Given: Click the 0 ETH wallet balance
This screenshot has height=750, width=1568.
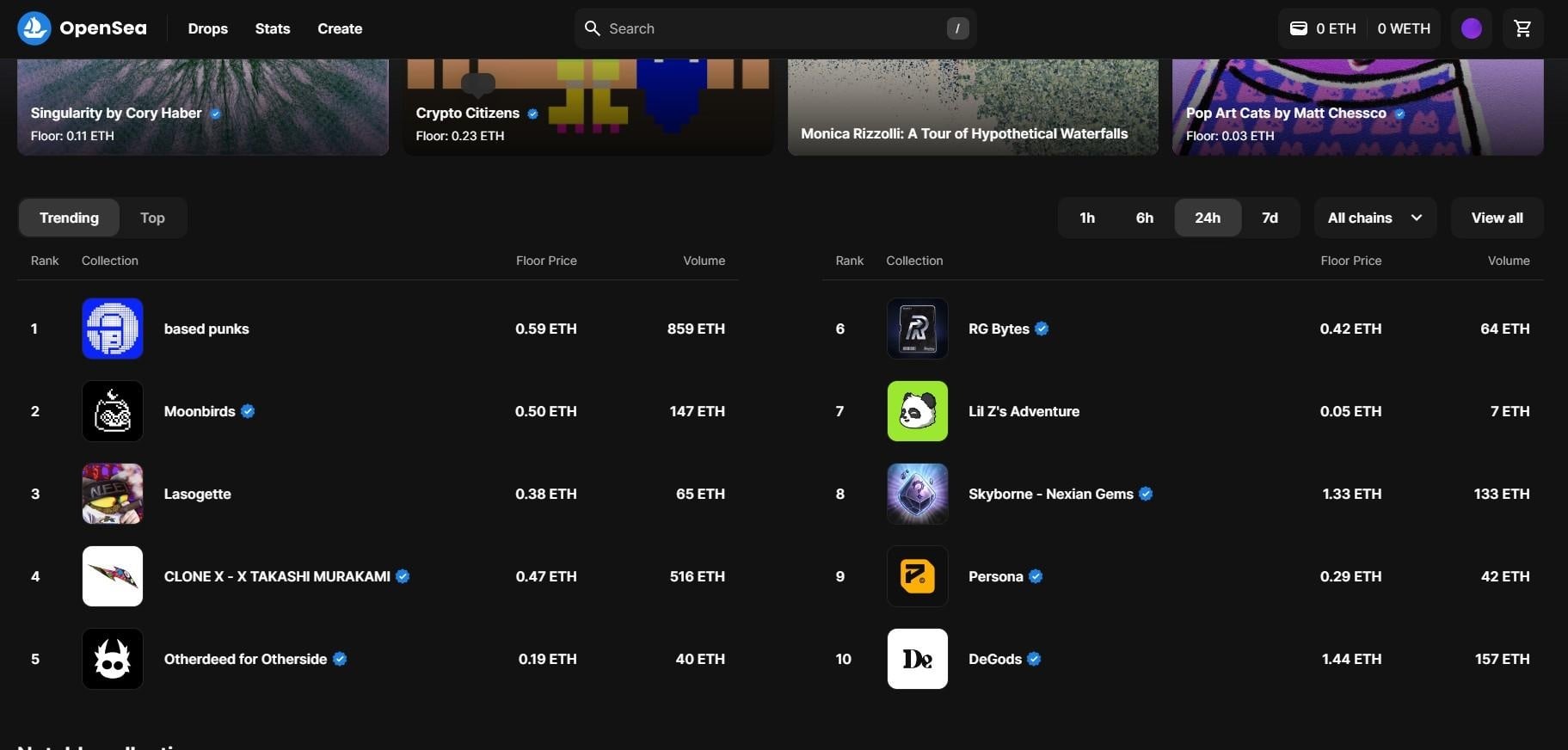Looking at the screenshot, I should 1336,28.
